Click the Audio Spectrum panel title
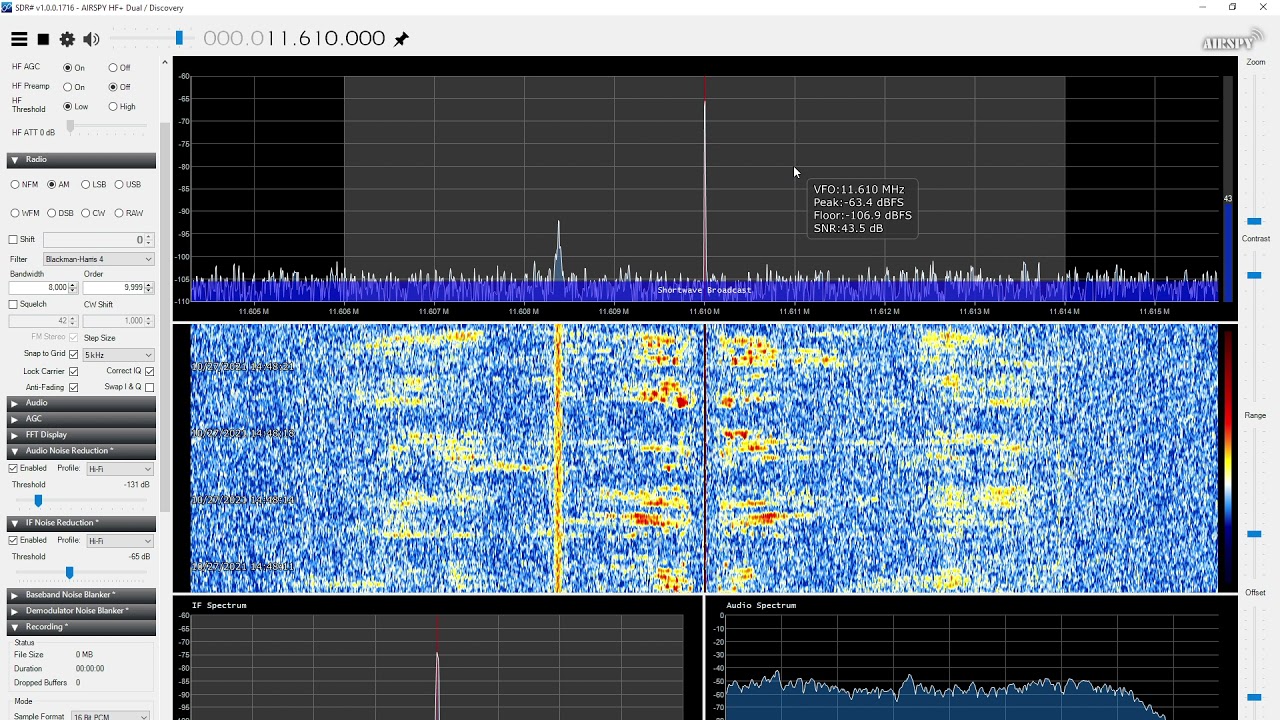 coord(761,605)
